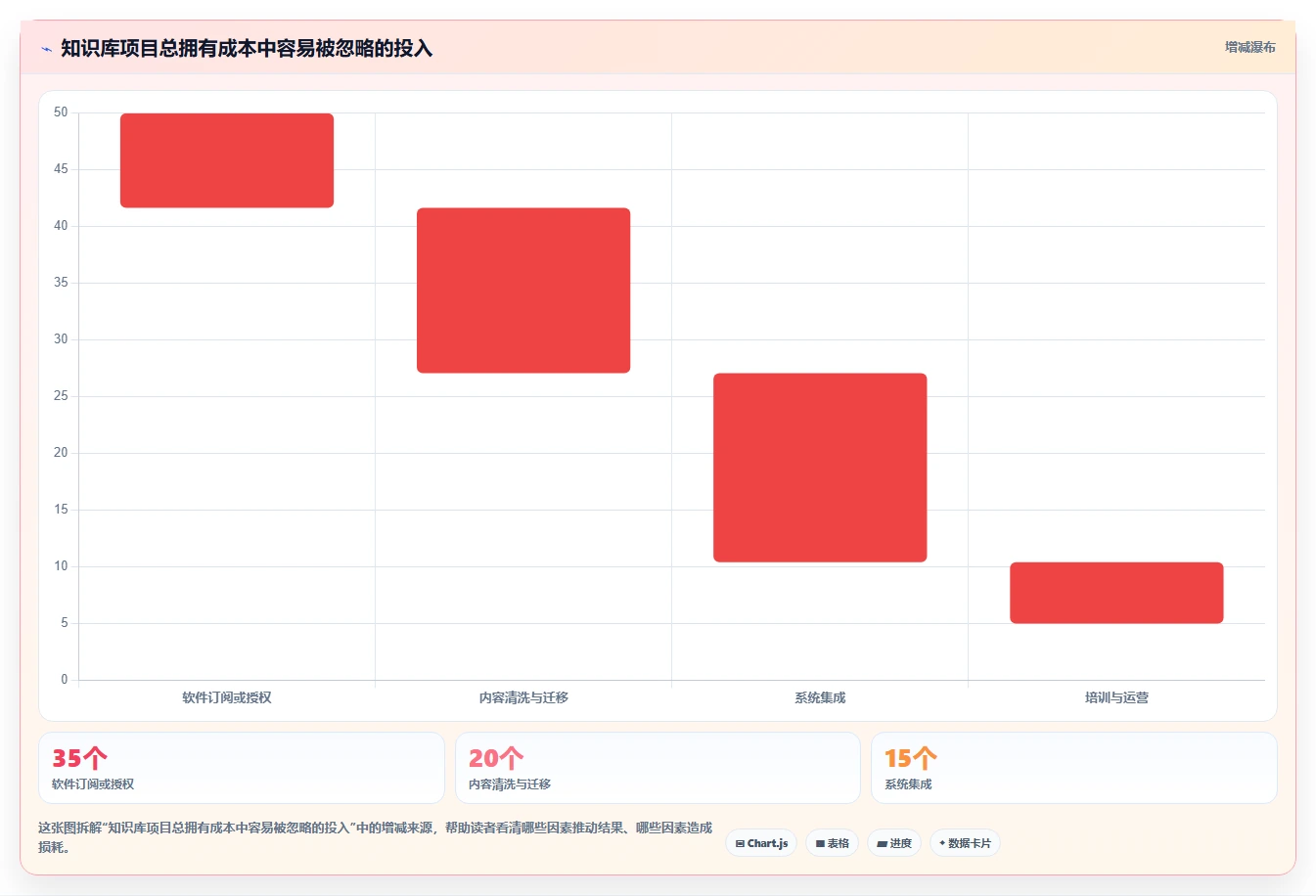This screenshot has width=1316, height=896.
Task: Click the 20个 data card
Action: [x=658, y=768]
